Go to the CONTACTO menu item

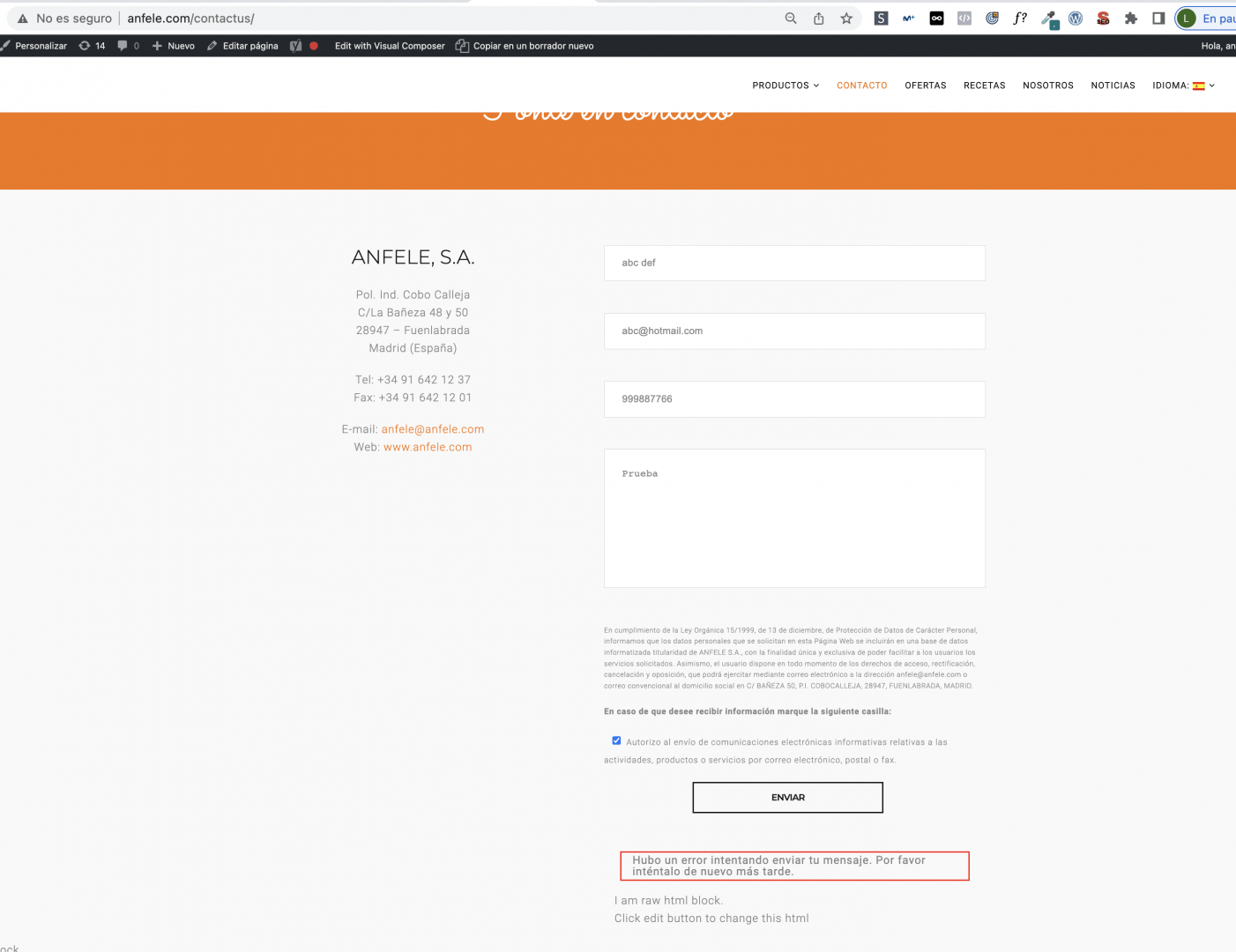pos(862,86)
